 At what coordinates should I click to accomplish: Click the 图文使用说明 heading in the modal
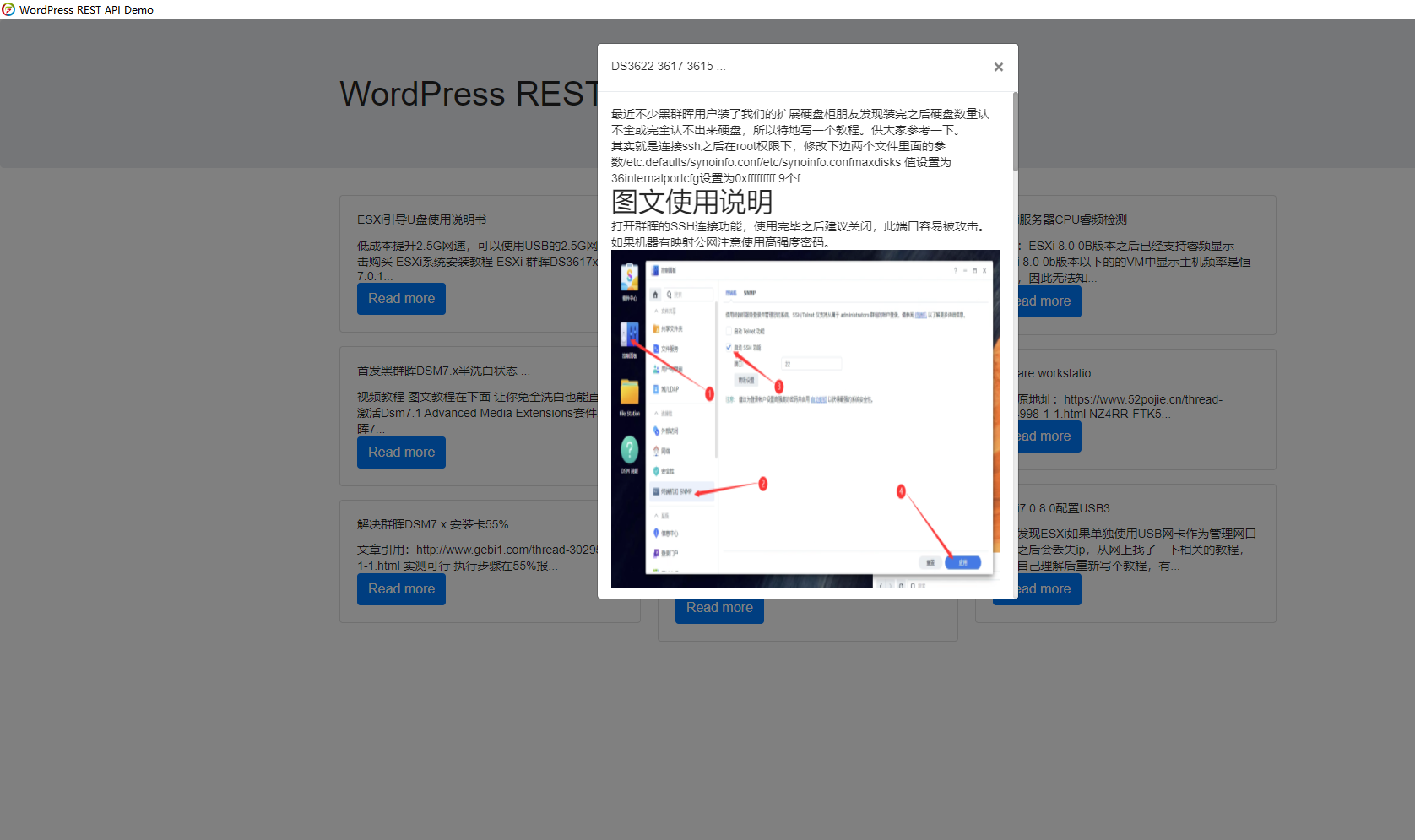click(692, 202)
